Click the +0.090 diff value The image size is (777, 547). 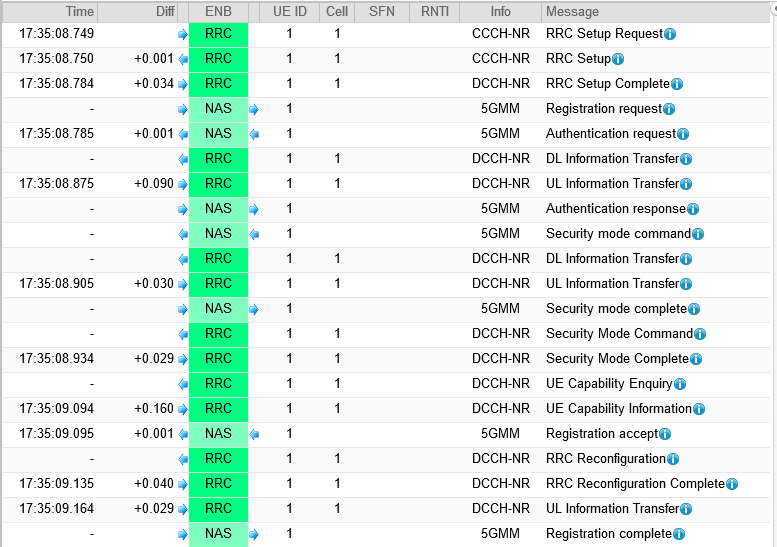point(154,184)
